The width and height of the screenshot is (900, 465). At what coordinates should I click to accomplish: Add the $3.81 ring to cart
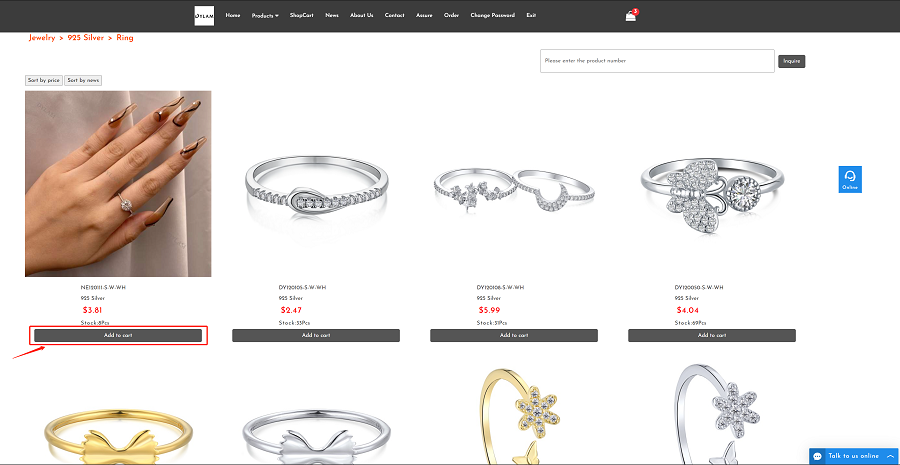(118, 335)
